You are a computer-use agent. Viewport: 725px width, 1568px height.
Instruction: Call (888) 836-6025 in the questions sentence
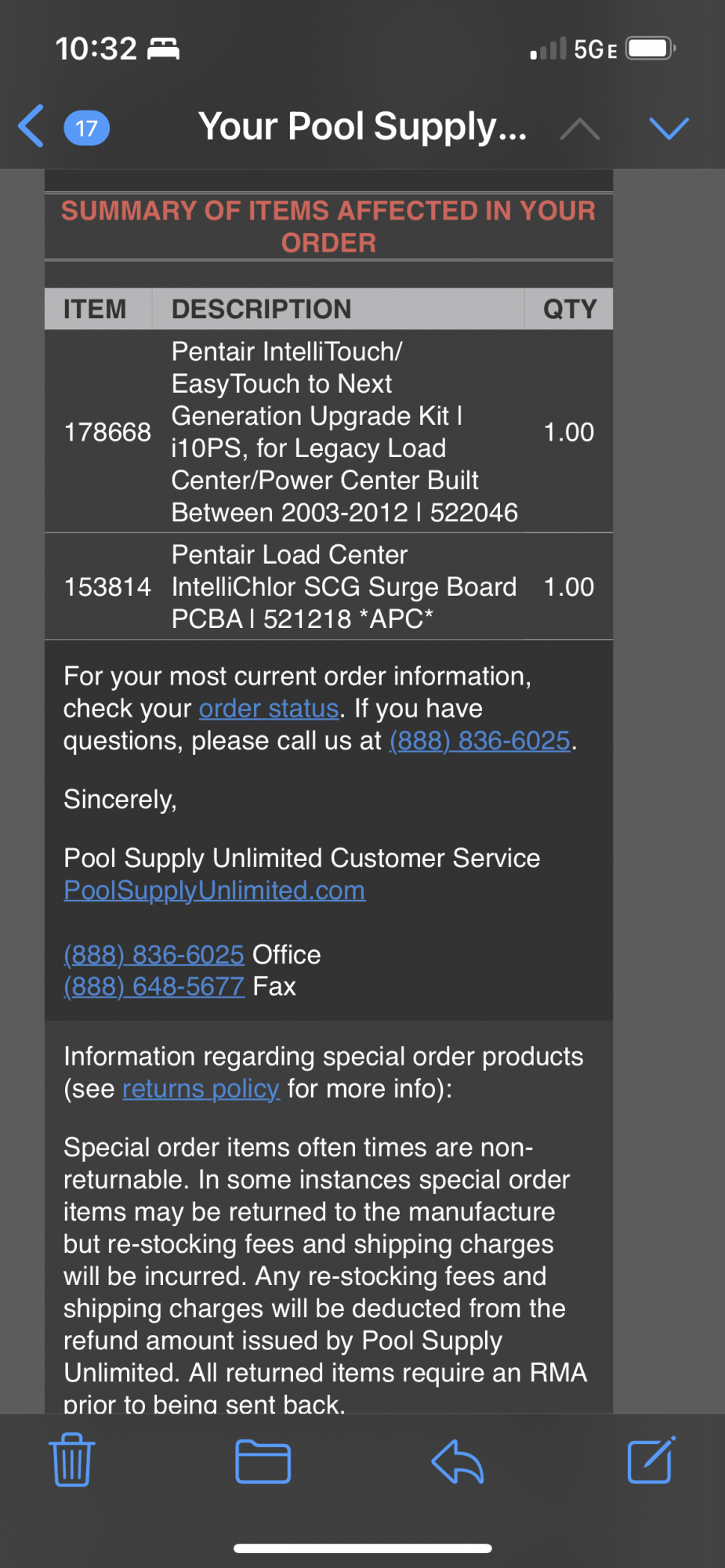pos(480,741)
